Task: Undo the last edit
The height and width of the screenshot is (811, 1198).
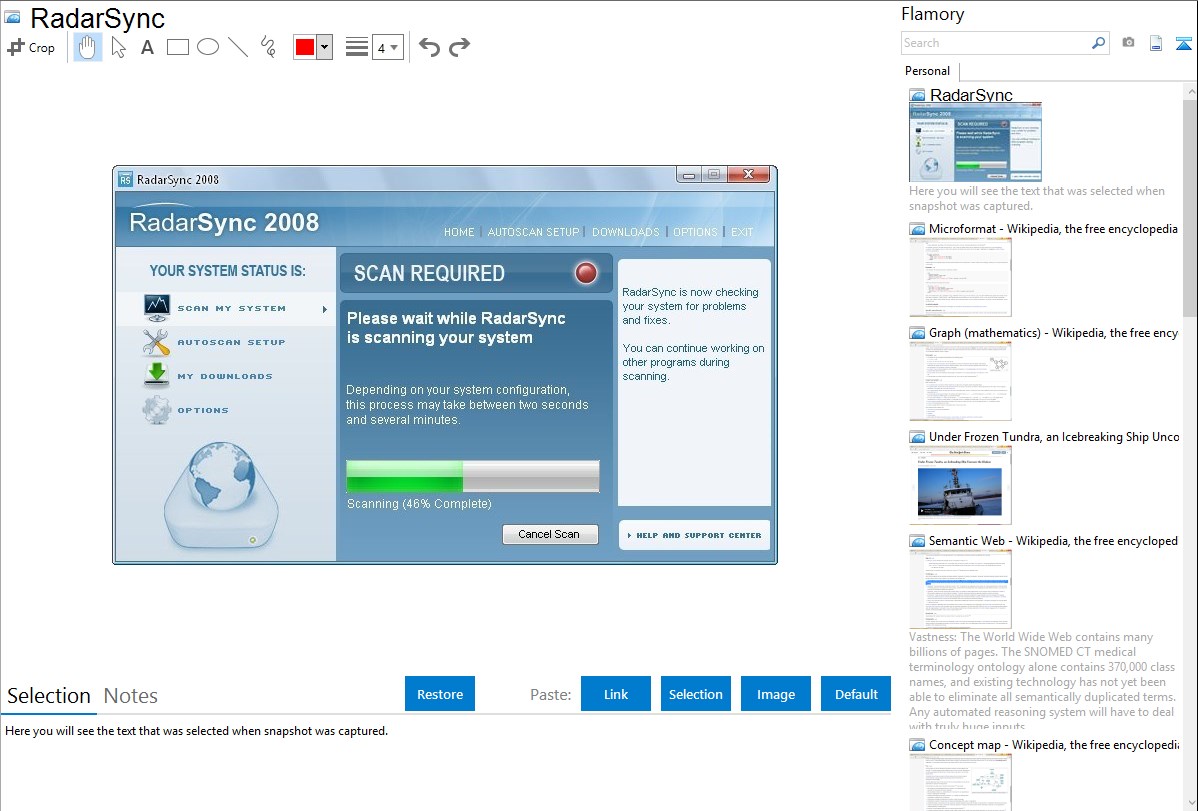Action: point(429,47)
